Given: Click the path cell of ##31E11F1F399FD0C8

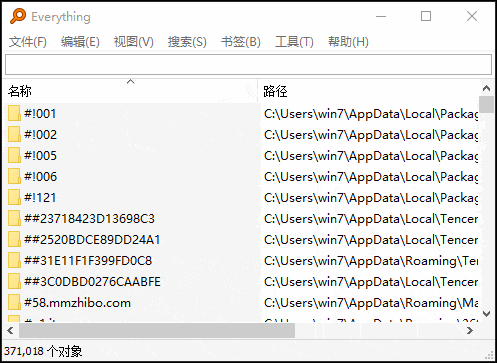Looking at the screenshot, I should pos(371,261).
